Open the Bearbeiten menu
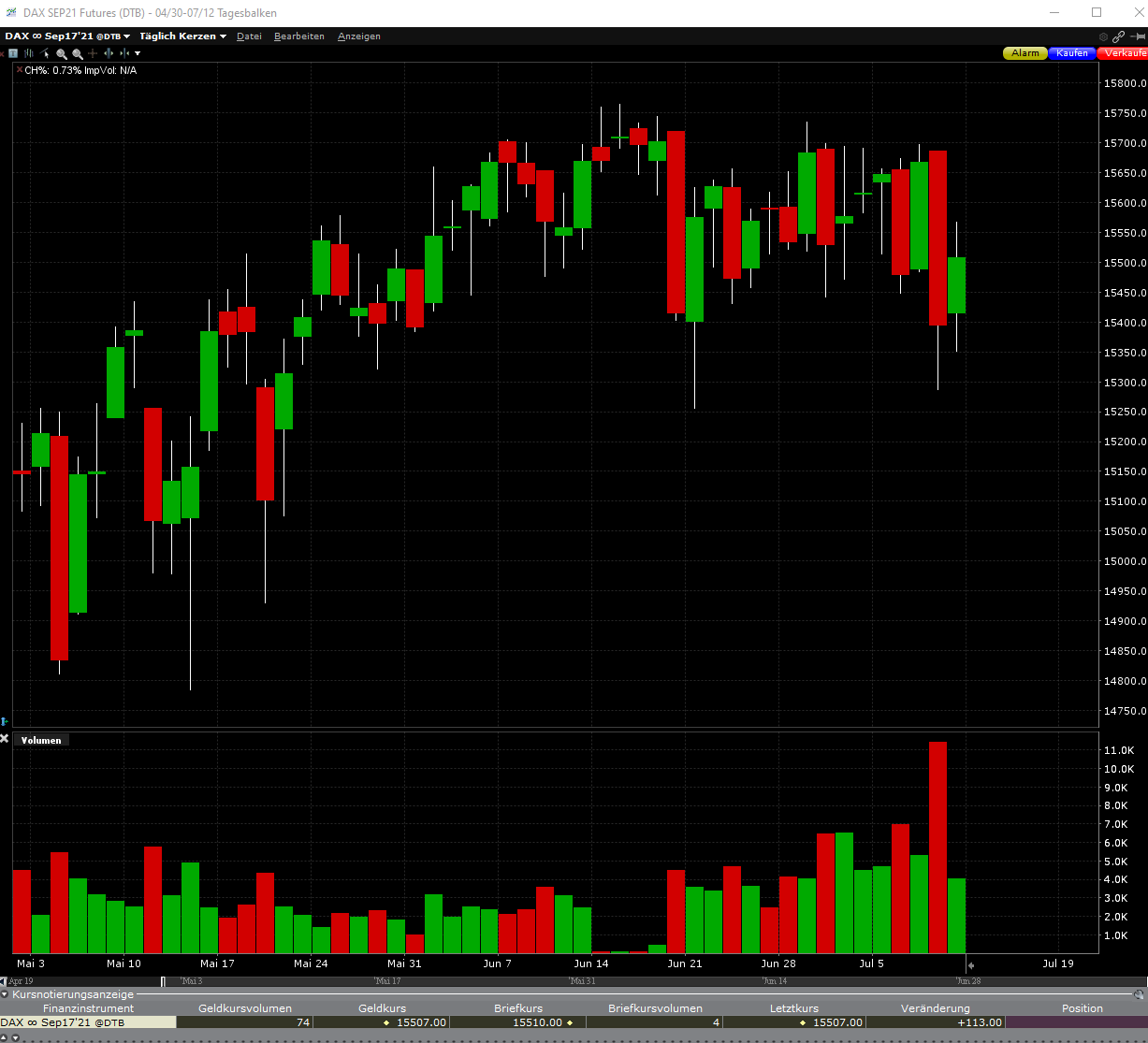 pos(299,36)
